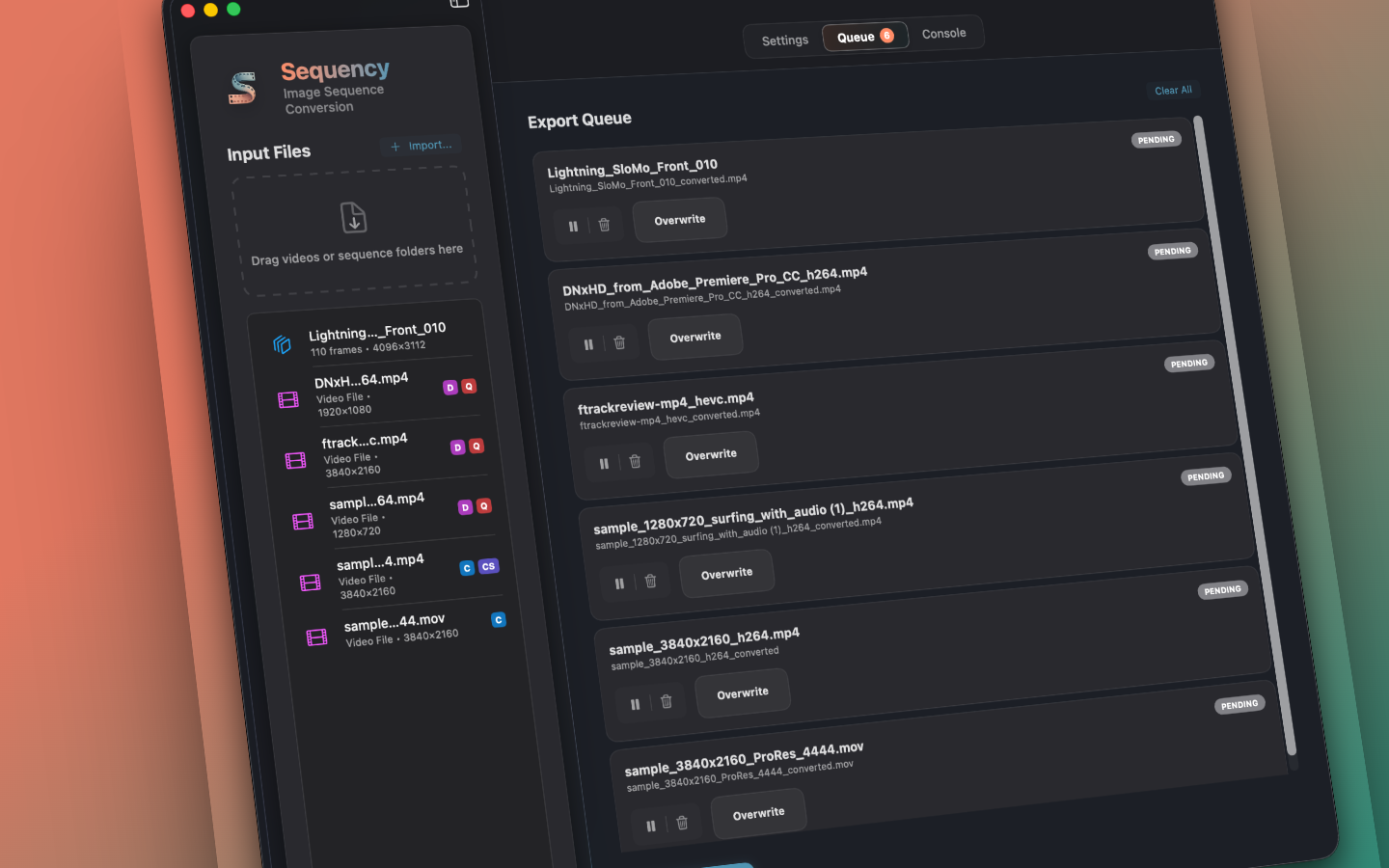Click the D badge on sampl...64.mp4
The height and width of the screenshot is (868, 1389).
[465, 507]
